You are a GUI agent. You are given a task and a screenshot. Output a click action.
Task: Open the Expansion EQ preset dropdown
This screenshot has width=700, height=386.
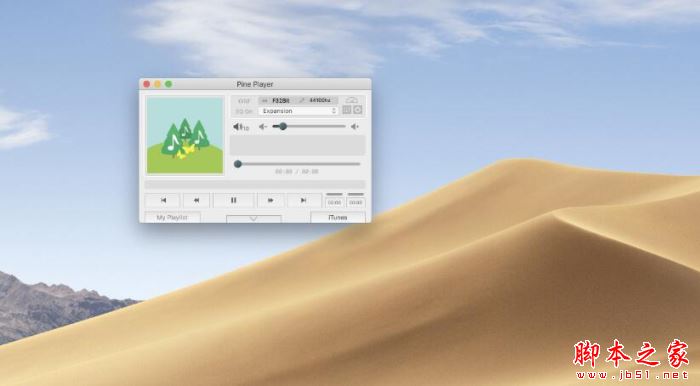point(298,111)
